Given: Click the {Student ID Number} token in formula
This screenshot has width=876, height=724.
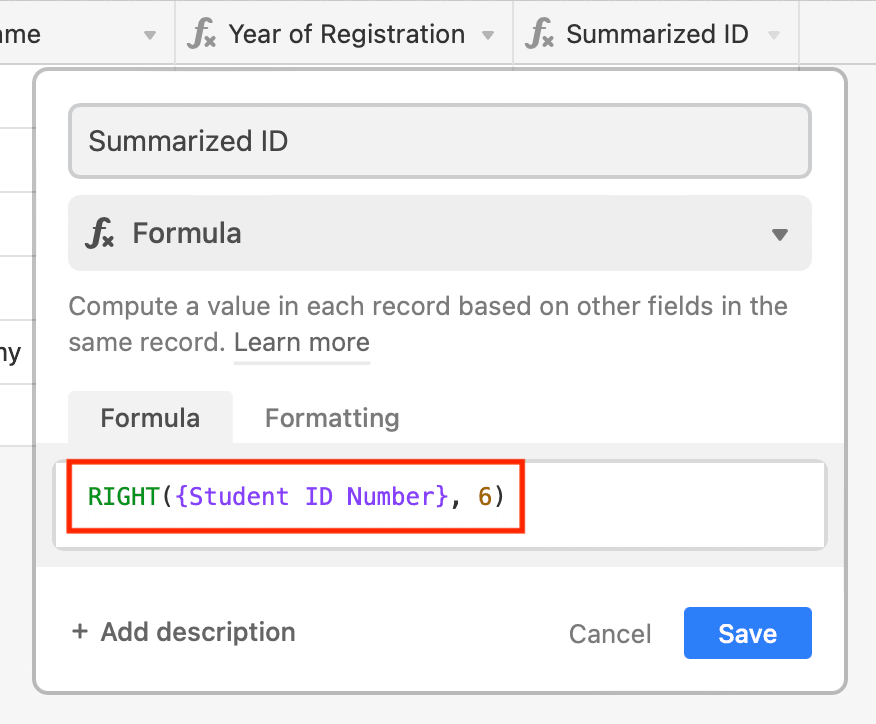Looking at the screenshot, I should tap(312, 496).
